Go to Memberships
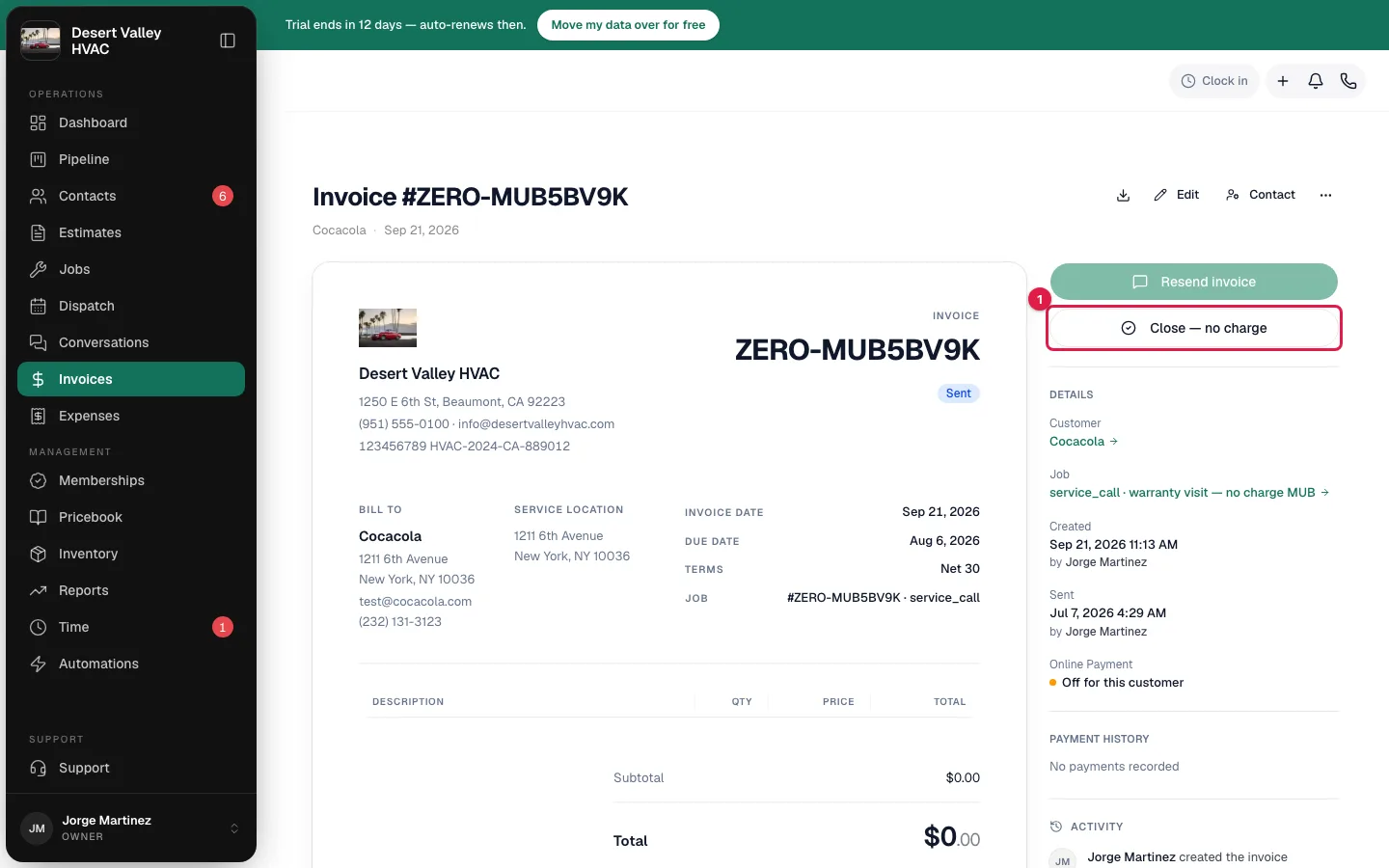Image resolution: width=1389 pixels, height=868 pixels. [131, 480]
